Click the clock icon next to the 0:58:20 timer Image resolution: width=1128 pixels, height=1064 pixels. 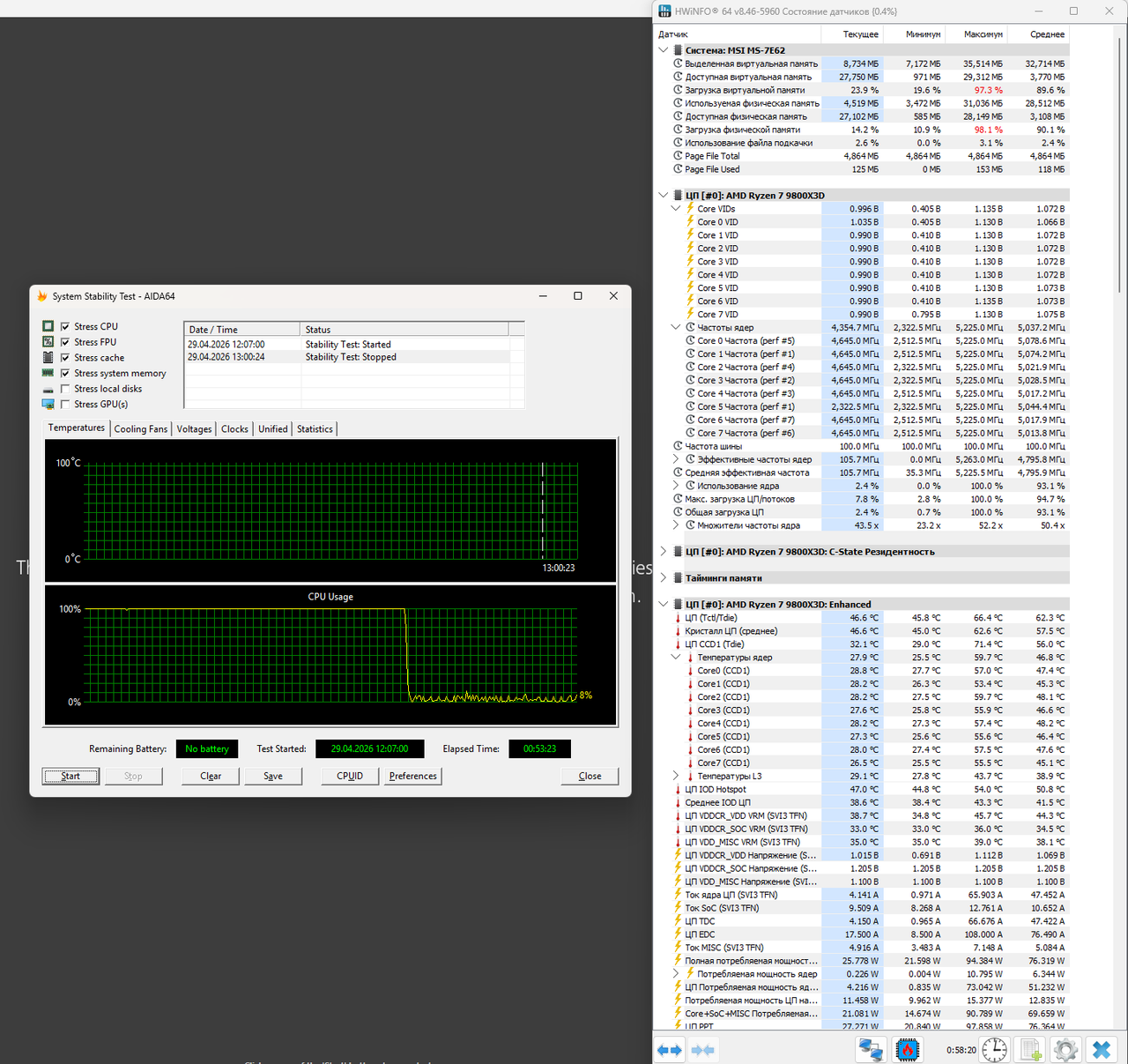pyautogui.click(x=995, y=1050)
